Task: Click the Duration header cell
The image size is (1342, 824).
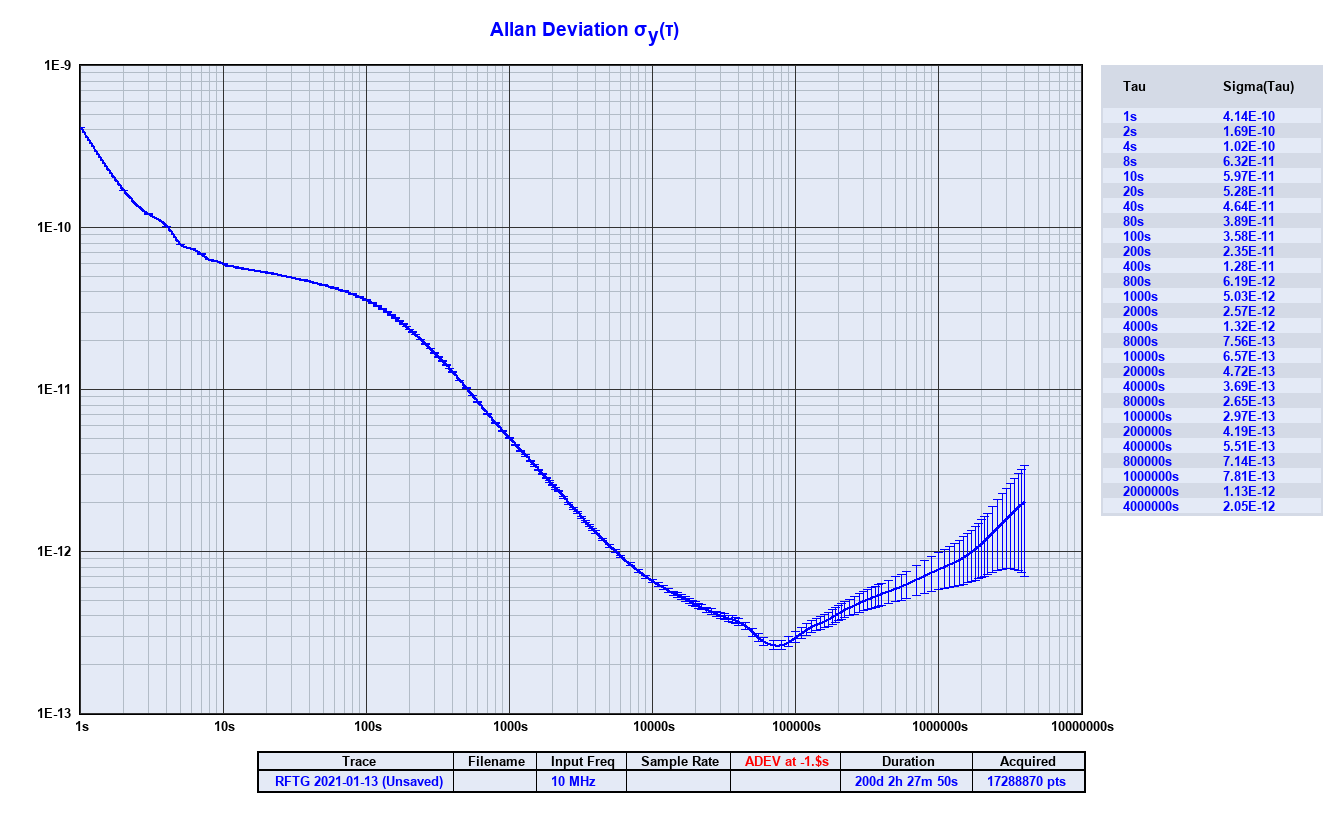Action: (x=908, y=762)
